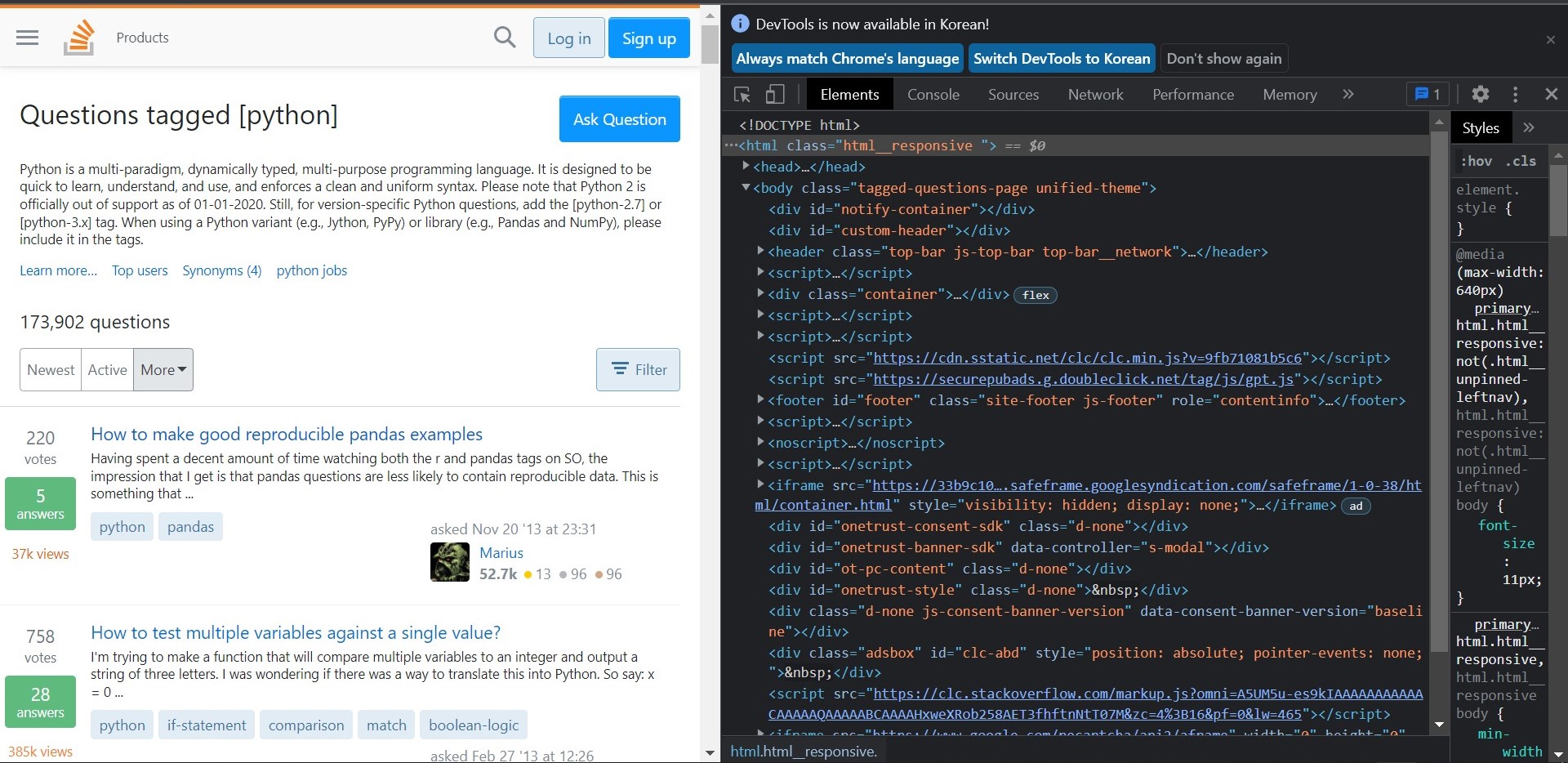Expand the safeframe iframe node
1568x763 pixels.
760,484
